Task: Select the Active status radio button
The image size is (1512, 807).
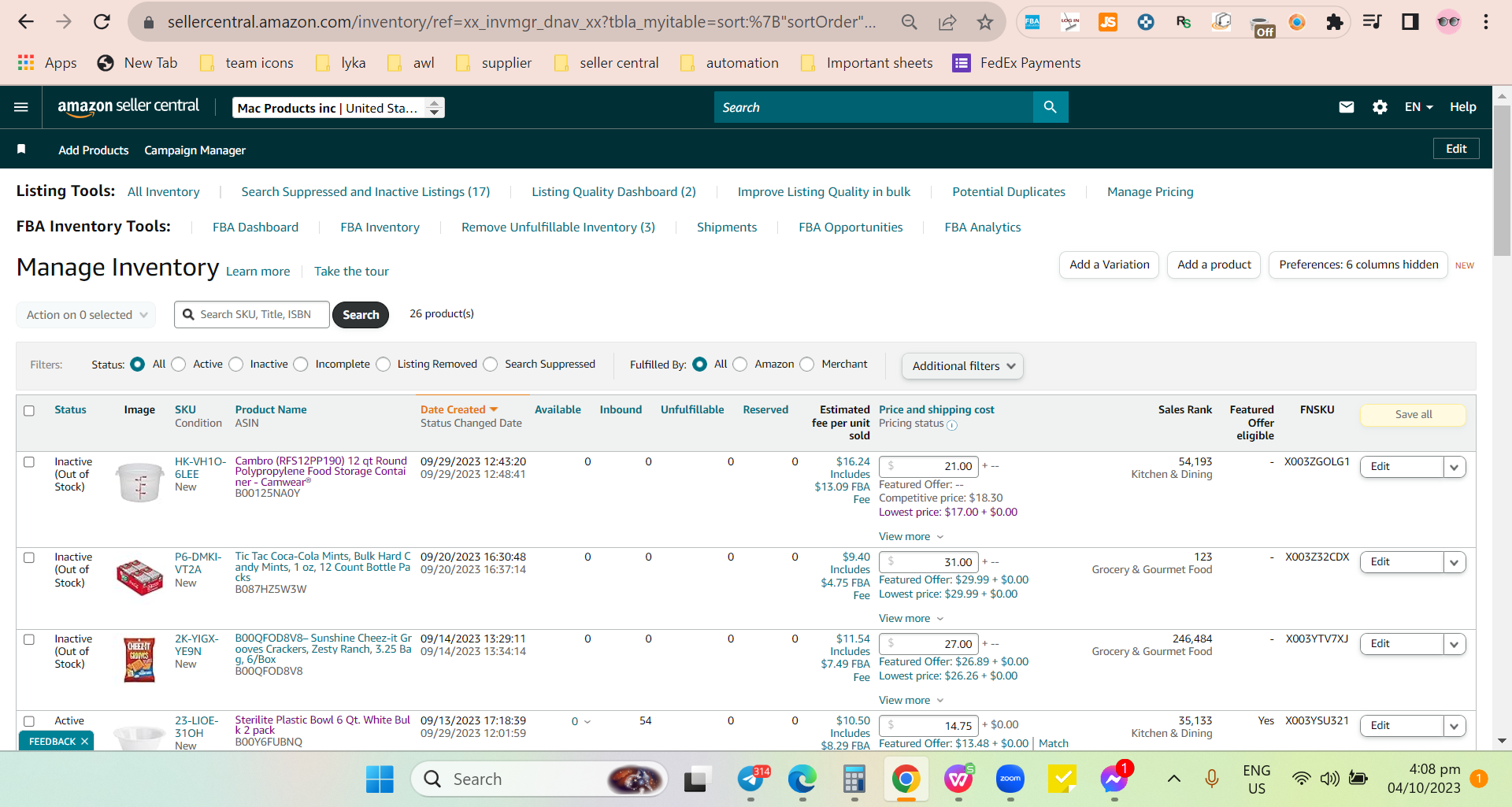Action: click(179, 365)
